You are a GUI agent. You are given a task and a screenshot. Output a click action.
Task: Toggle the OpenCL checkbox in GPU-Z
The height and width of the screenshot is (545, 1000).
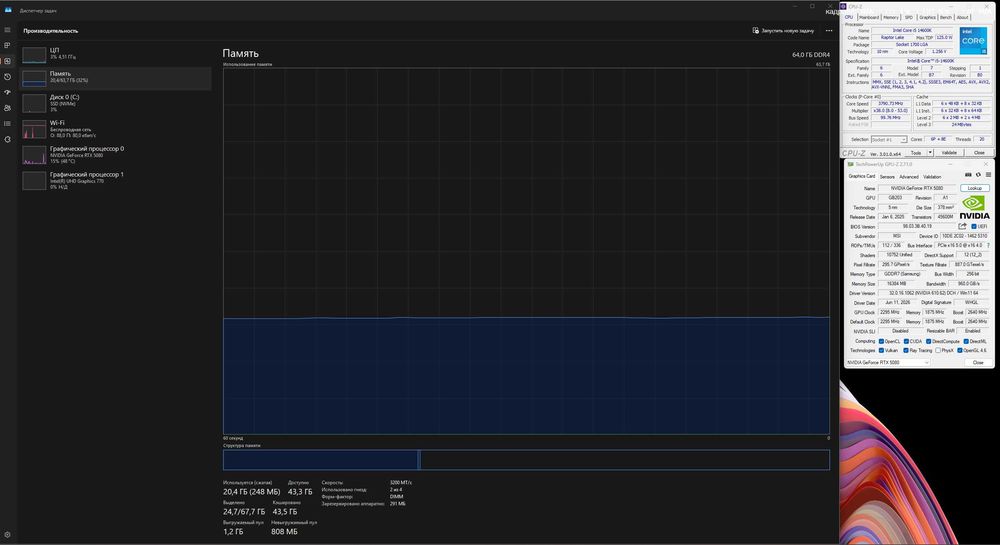pos(881,342)
